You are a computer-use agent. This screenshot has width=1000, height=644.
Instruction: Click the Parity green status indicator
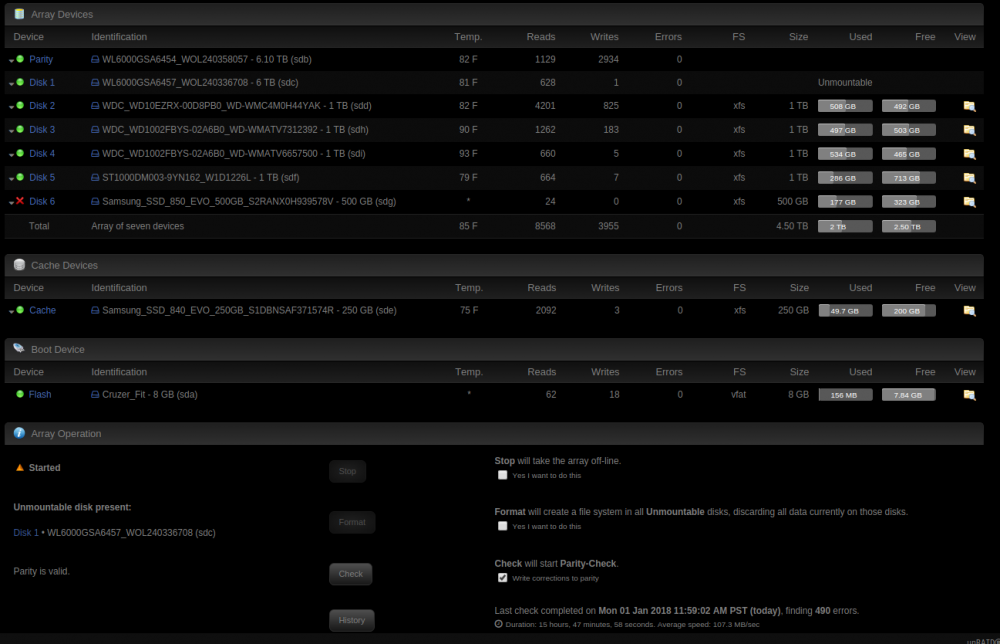[x=20, y=59]
